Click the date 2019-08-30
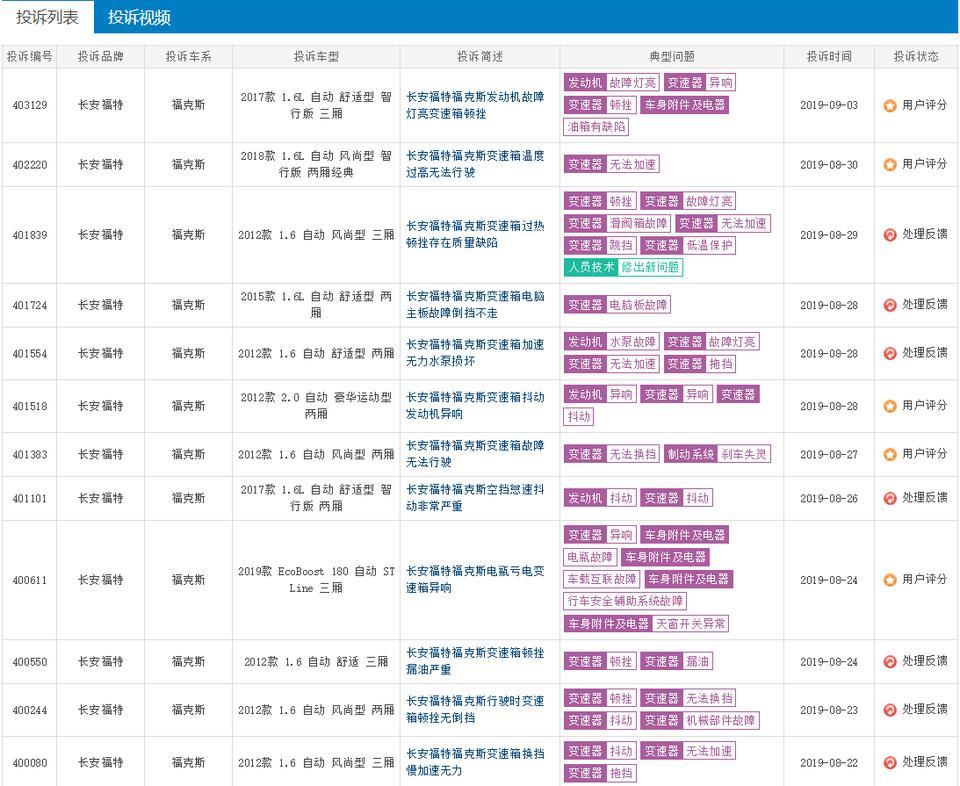 tap(829, 165)
